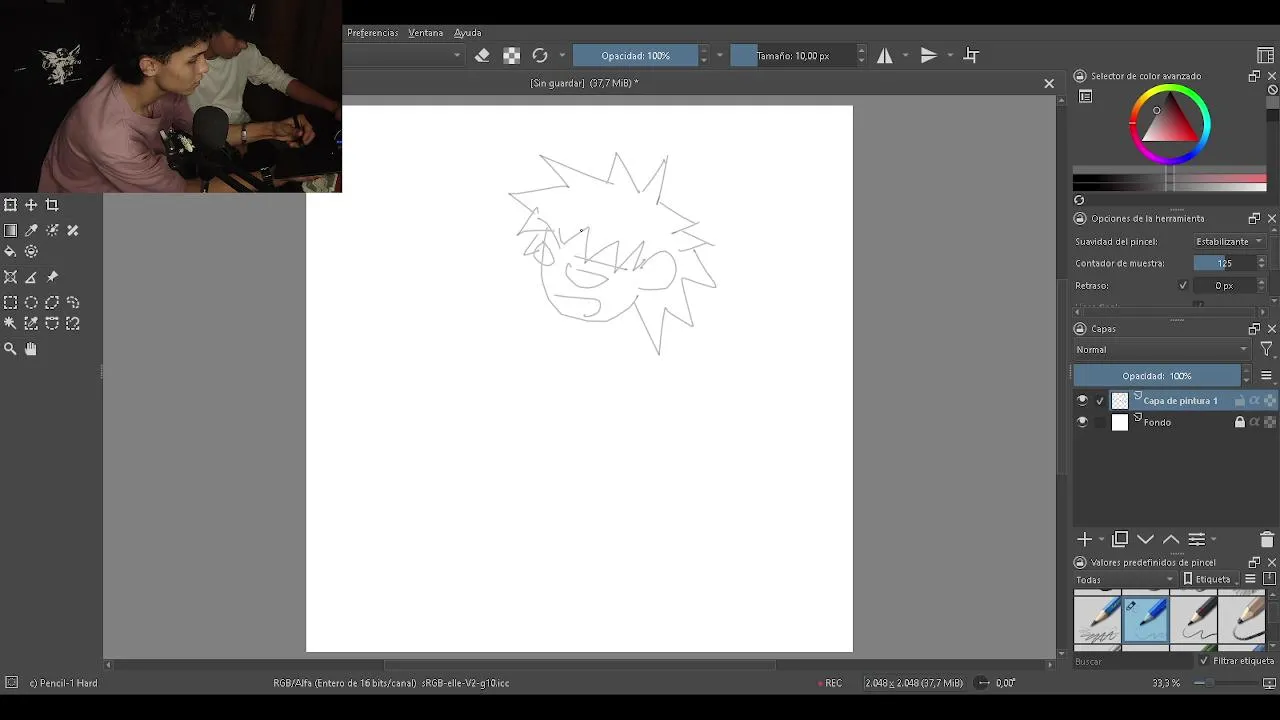Expand the mirror horizontal options arrow
Image resolution: width=1280 pixels, height=720 pixels.
[906, 56]
